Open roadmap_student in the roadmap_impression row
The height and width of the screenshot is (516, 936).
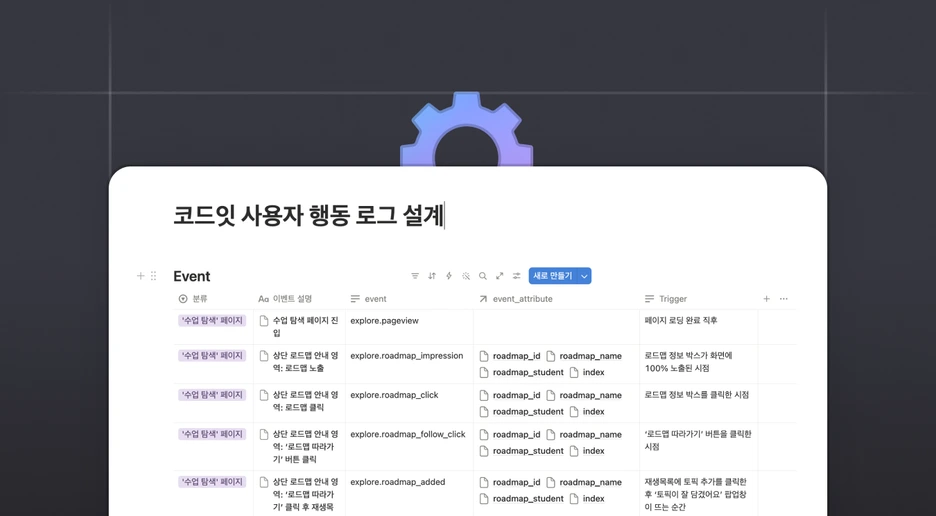point(522,372)
